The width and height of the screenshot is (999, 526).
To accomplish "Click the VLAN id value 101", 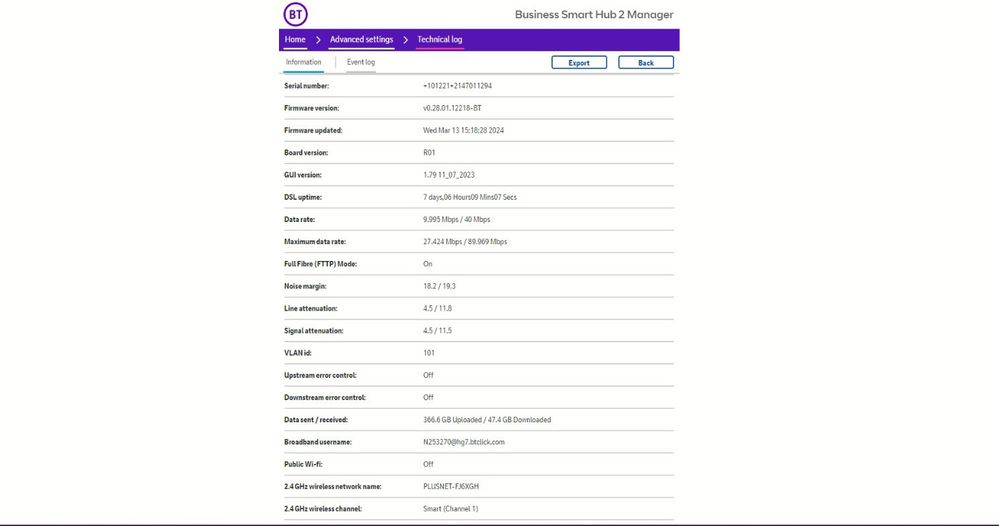I will [429, 353].
